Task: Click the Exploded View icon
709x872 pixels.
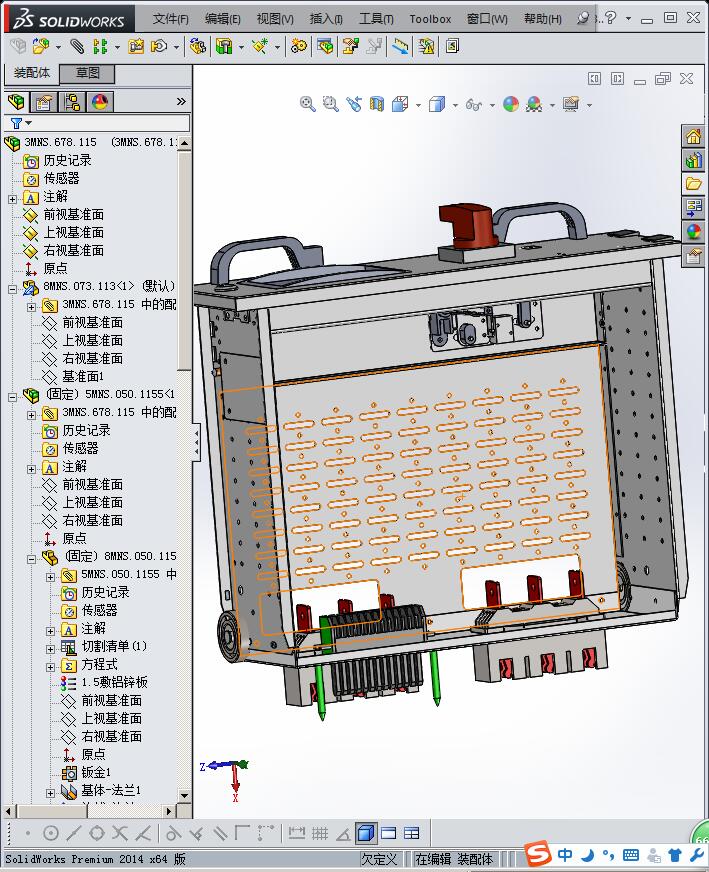Action: [x=350, y=46]
